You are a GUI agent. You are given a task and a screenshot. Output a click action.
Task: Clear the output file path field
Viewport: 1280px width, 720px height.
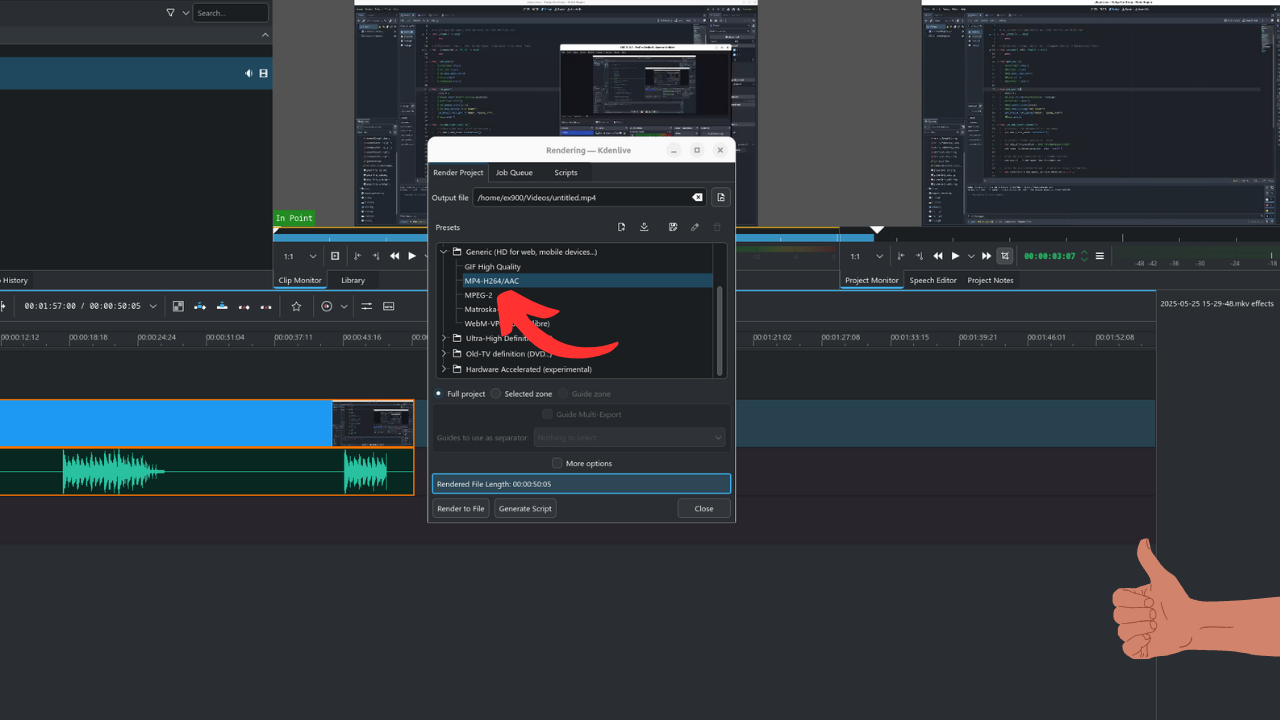pos(697,198)
